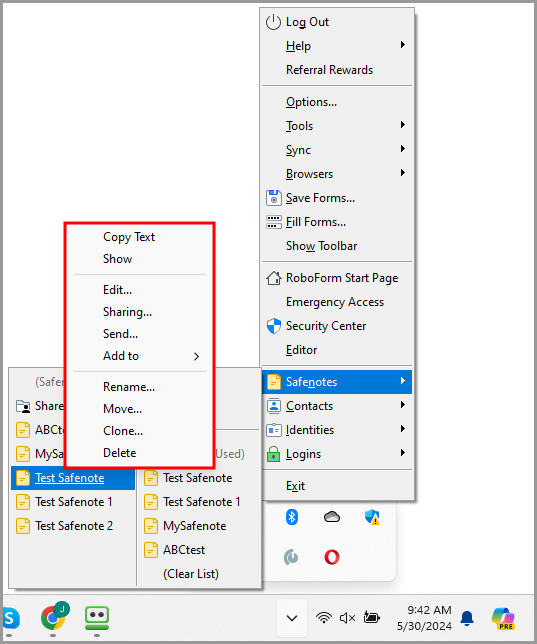Open RoboForm green robot taskbar icon

pos(97,618)
